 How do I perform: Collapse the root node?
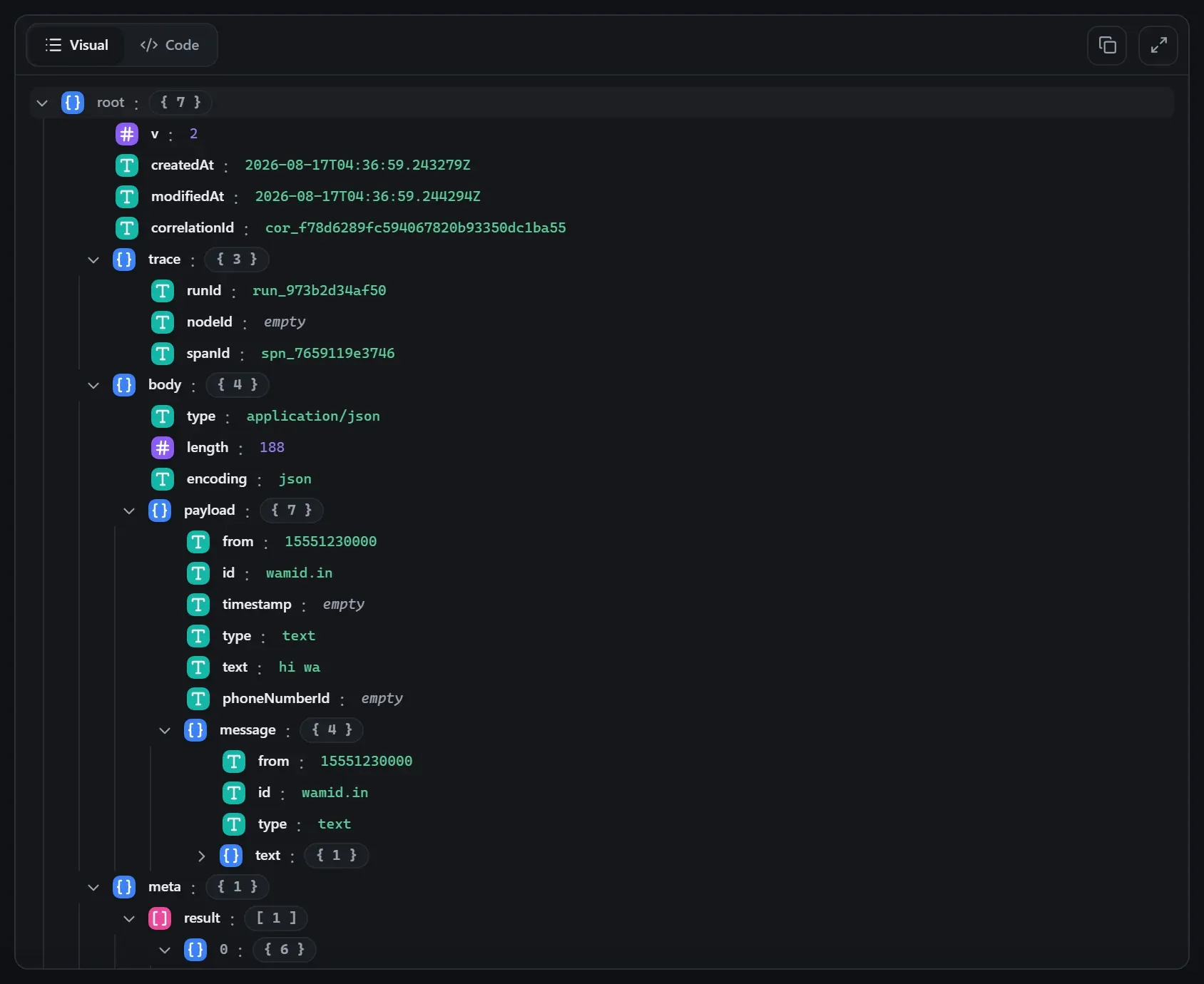tap(42, 103)
